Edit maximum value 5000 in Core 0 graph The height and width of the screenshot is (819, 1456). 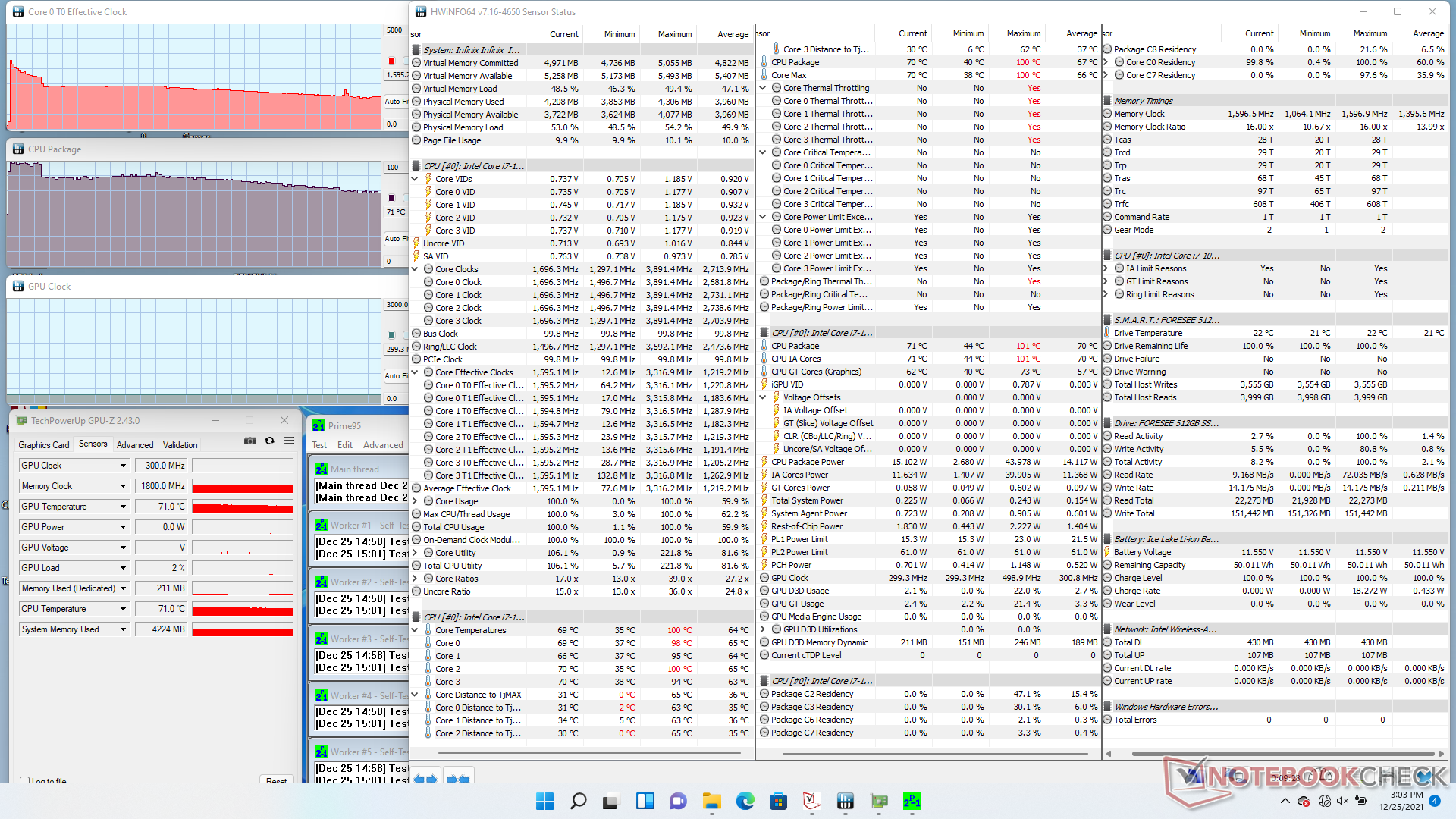(x=395, y=30)
